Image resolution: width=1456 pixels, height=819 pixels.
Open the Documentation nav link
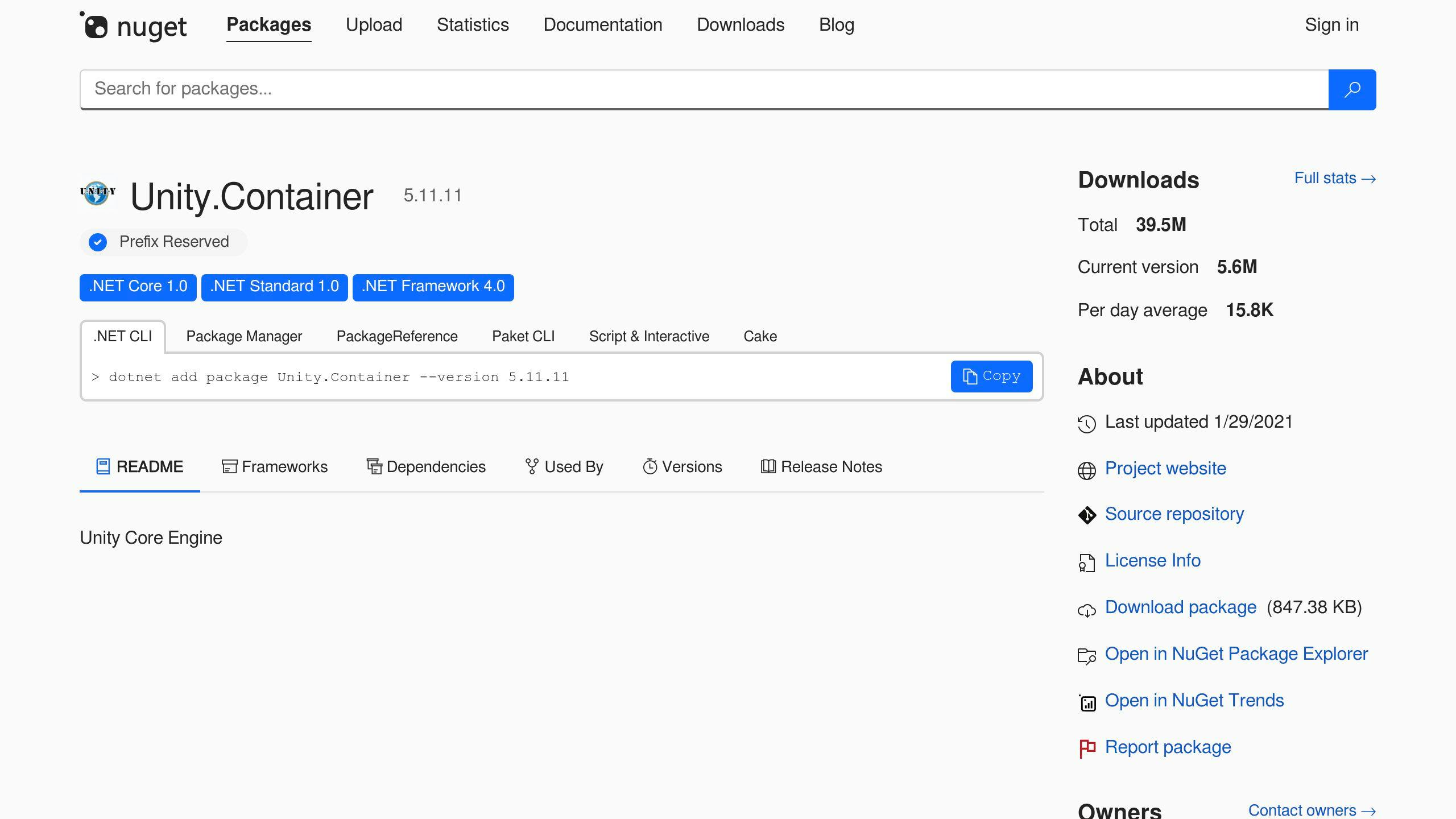(603, 25)
